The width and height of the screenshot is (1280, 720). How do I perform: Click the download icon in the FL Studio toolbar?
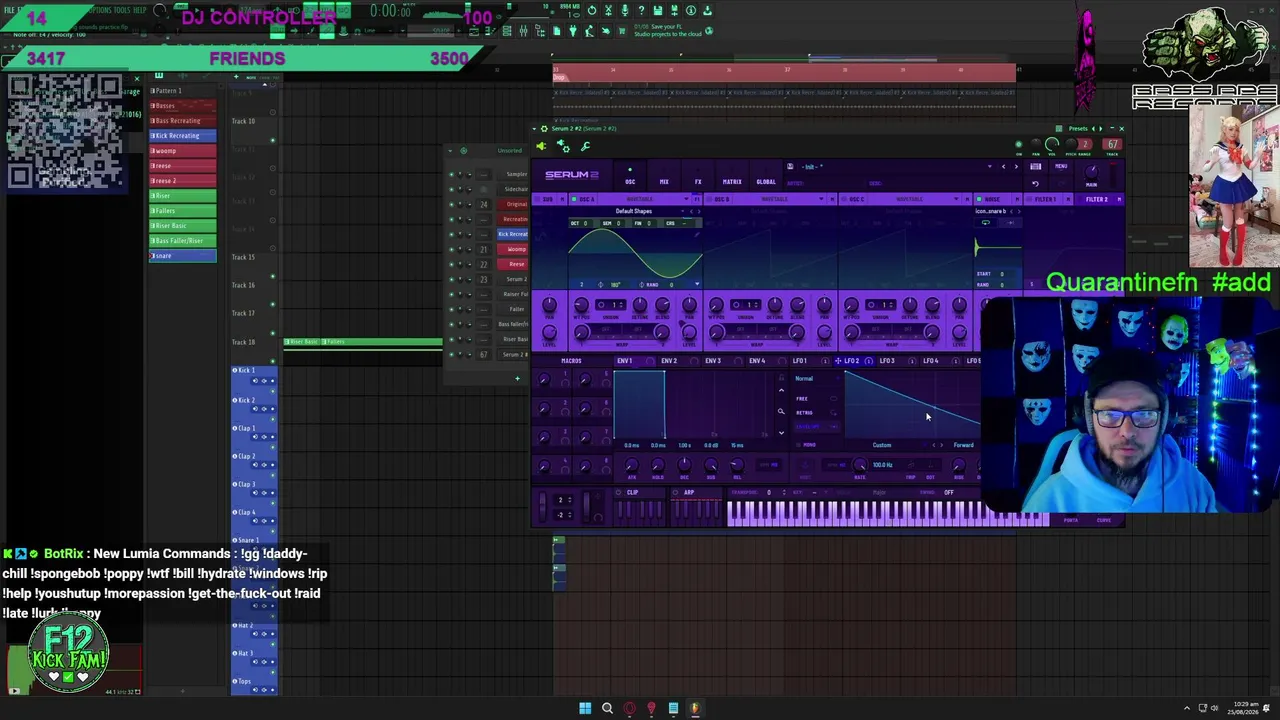click(708, 10)
